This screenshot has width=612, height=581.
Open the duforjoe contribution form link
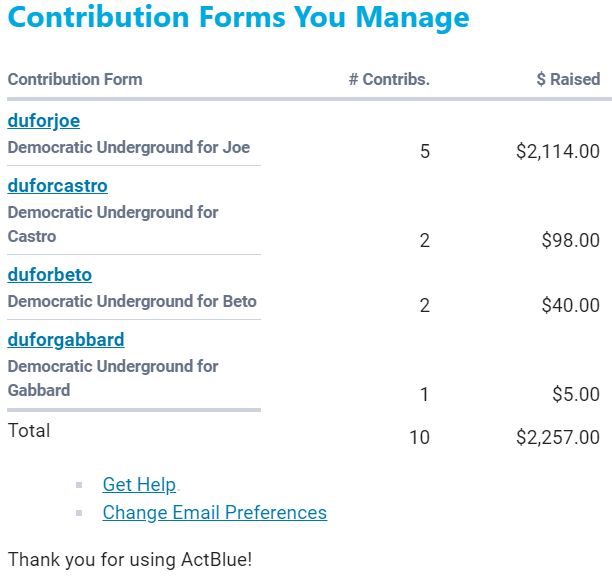44,121
